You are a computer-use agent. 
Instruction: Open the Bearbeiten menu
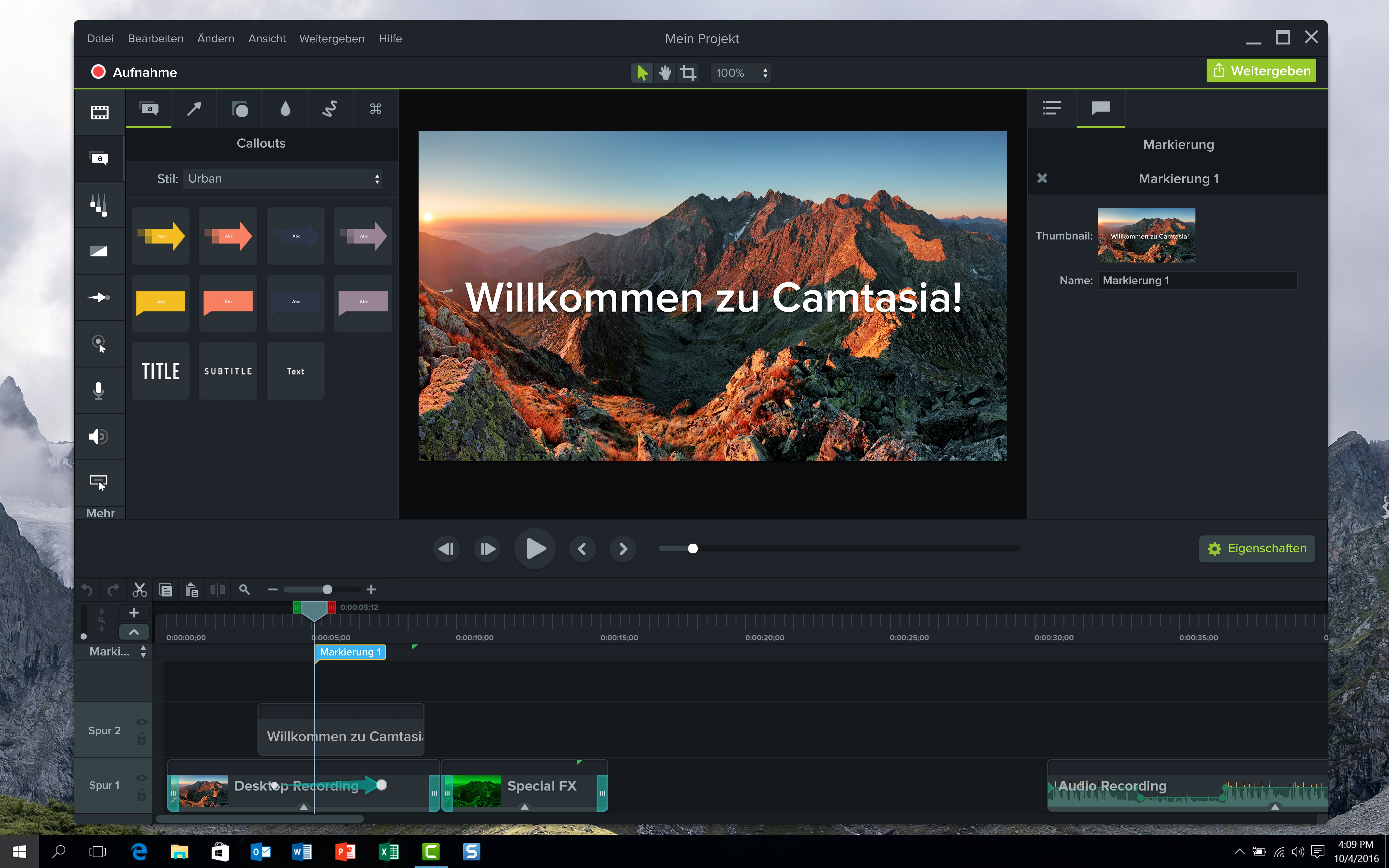point(156,38)
